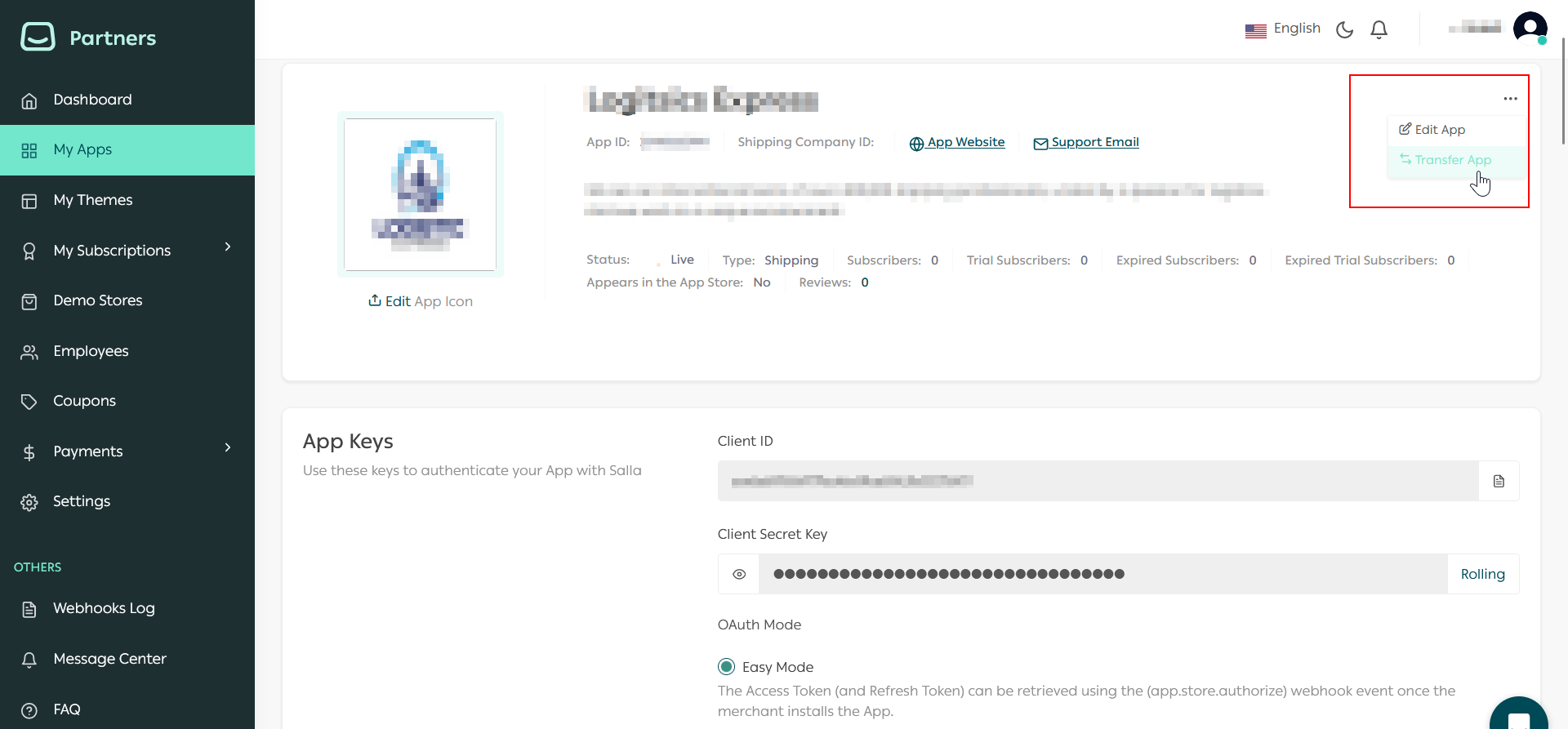Click the three-dots app options menu
This screenshot has height=729, width=1568.
click(x=1510, y=99)
